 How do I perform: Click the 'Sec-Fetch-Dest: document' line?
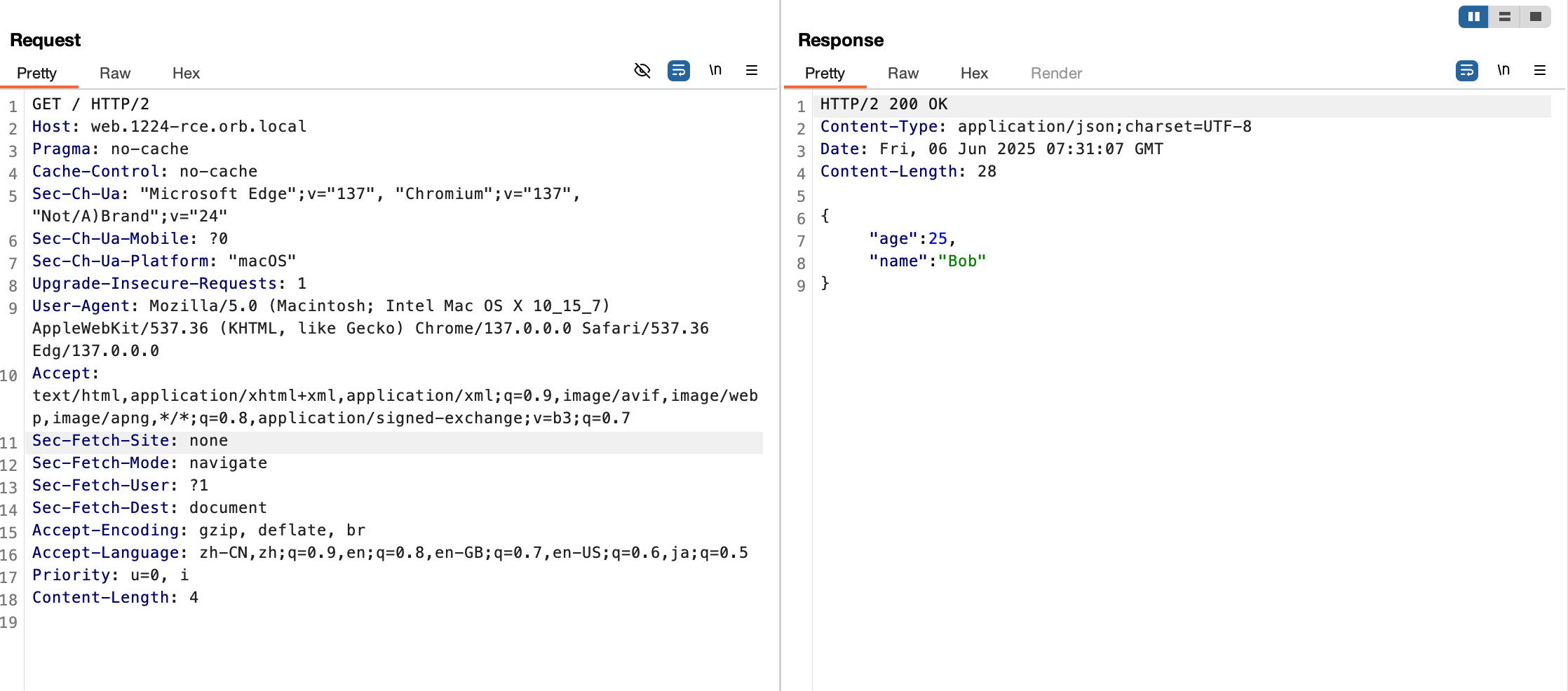pyautogui.click(x=149, y=507)
